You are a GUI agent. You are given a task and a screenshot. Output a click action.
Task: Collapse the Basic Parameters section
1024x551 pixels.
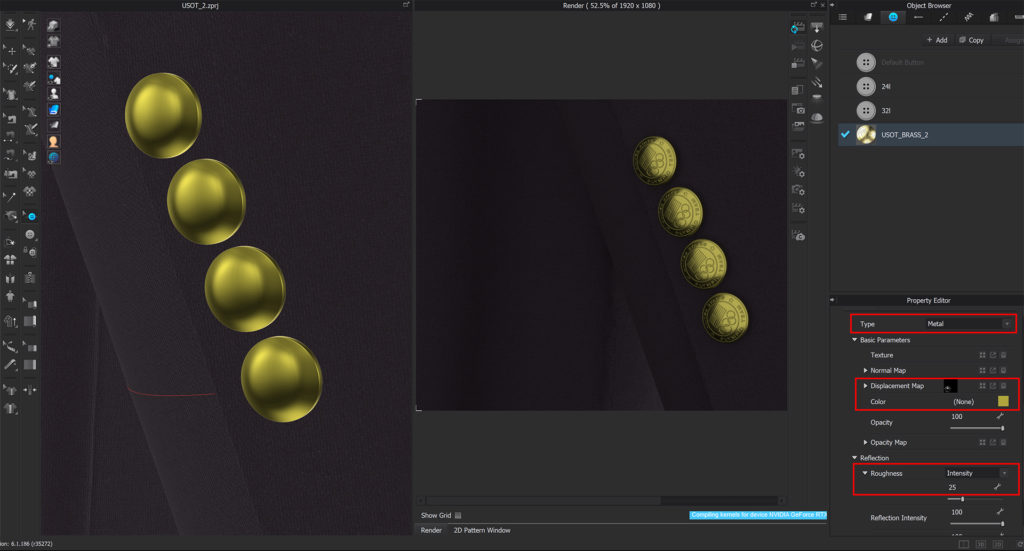pyautogui.click(x=854, y=339)
